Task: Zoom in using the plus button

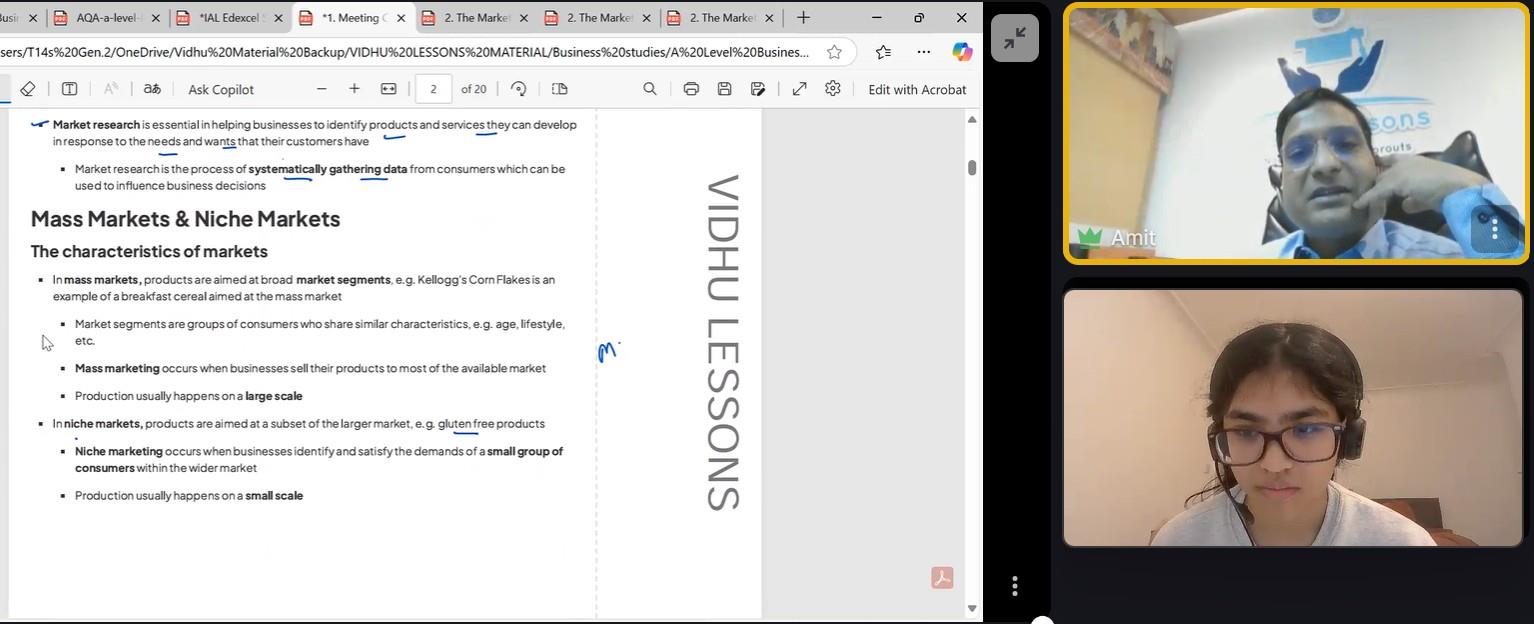Action: [354, 89]
